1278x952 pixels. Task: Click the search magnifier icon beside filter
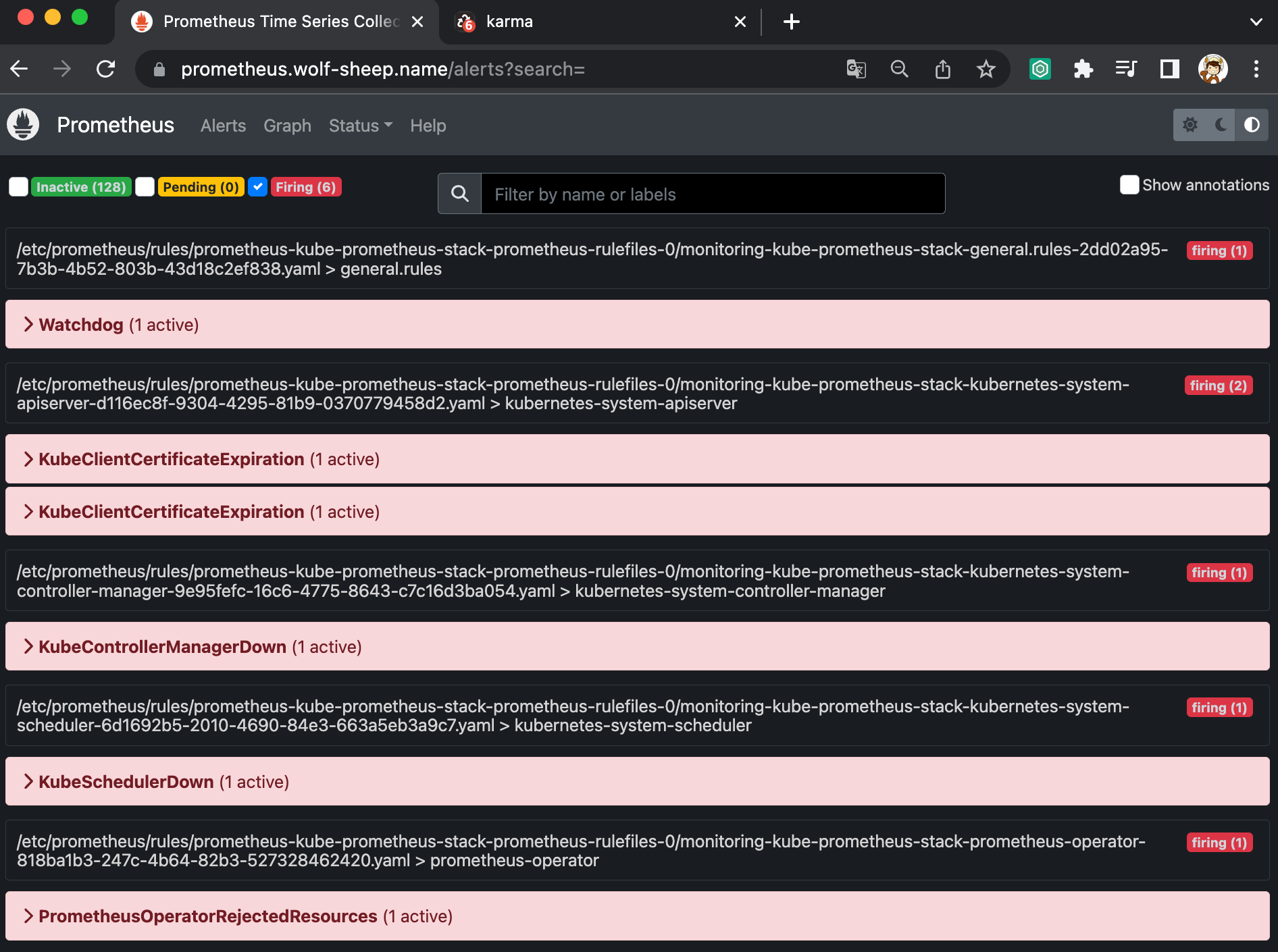click(x=460, y=194)
